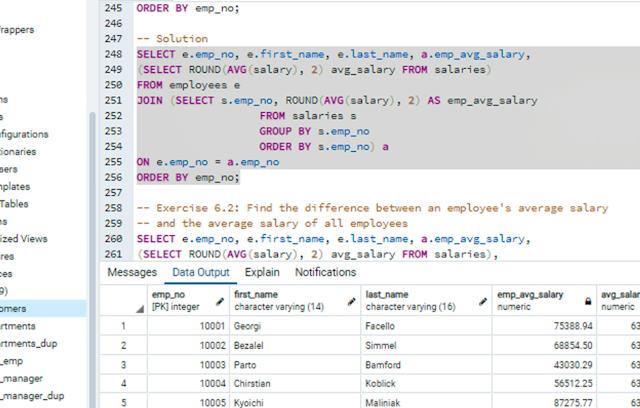The height and width of the screenshot is (408, 640).
Task: Click the first name cell Parto
Action: pos(295,364)
